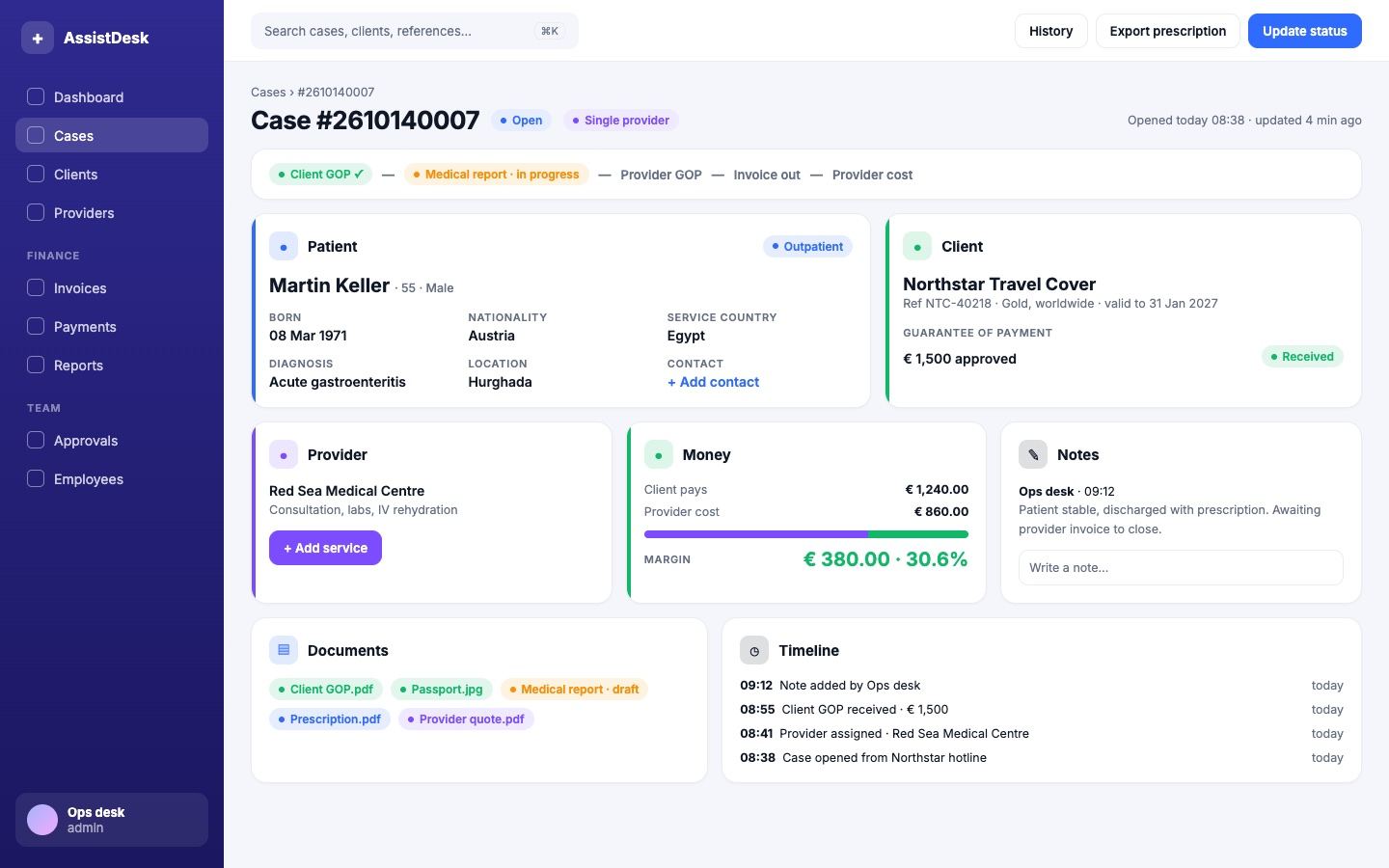Click the Client GOP completed step

tap(320, 175)
